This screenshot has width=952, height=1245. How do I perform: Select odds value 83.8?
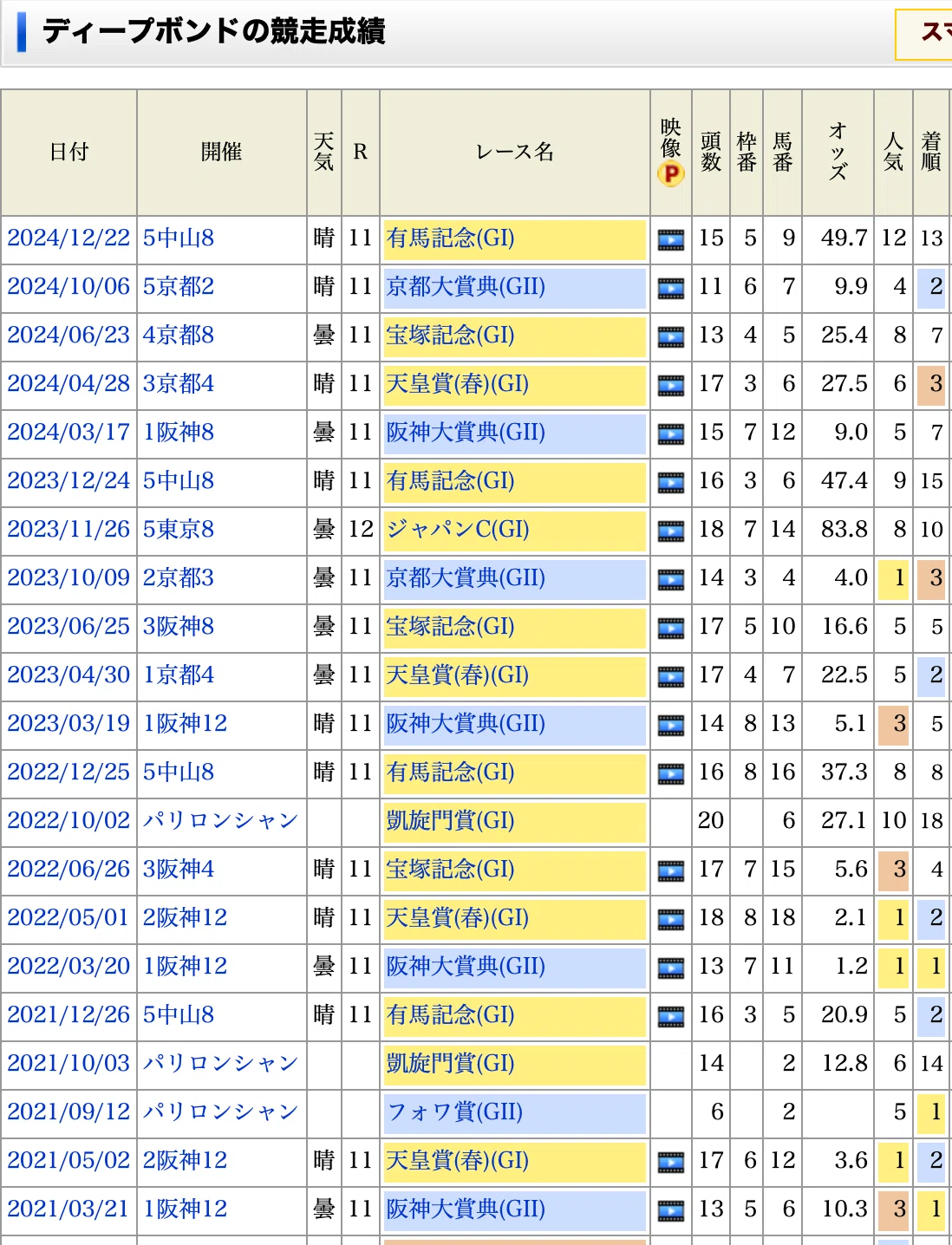[844, 530]
